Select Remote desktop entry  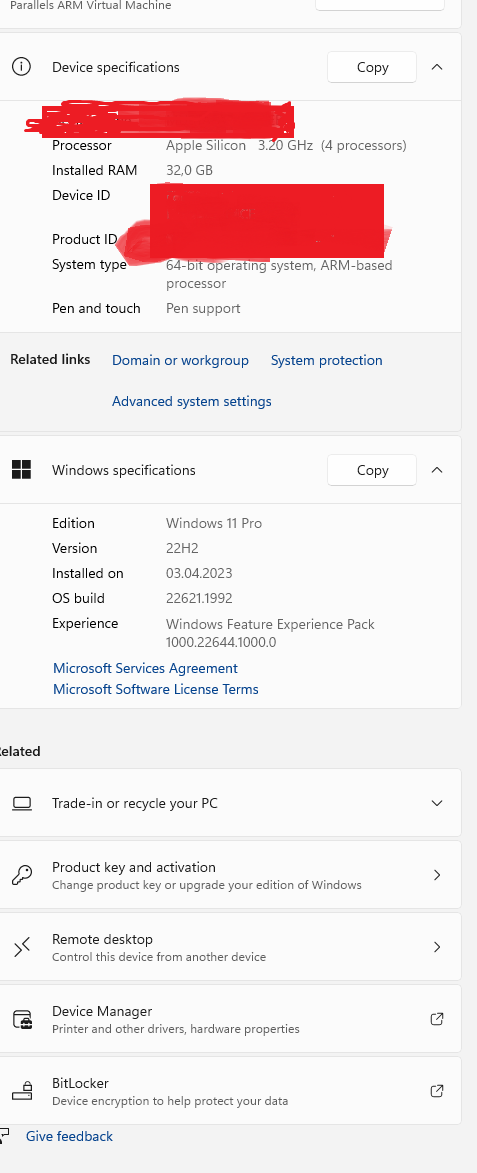pos(230,947)
